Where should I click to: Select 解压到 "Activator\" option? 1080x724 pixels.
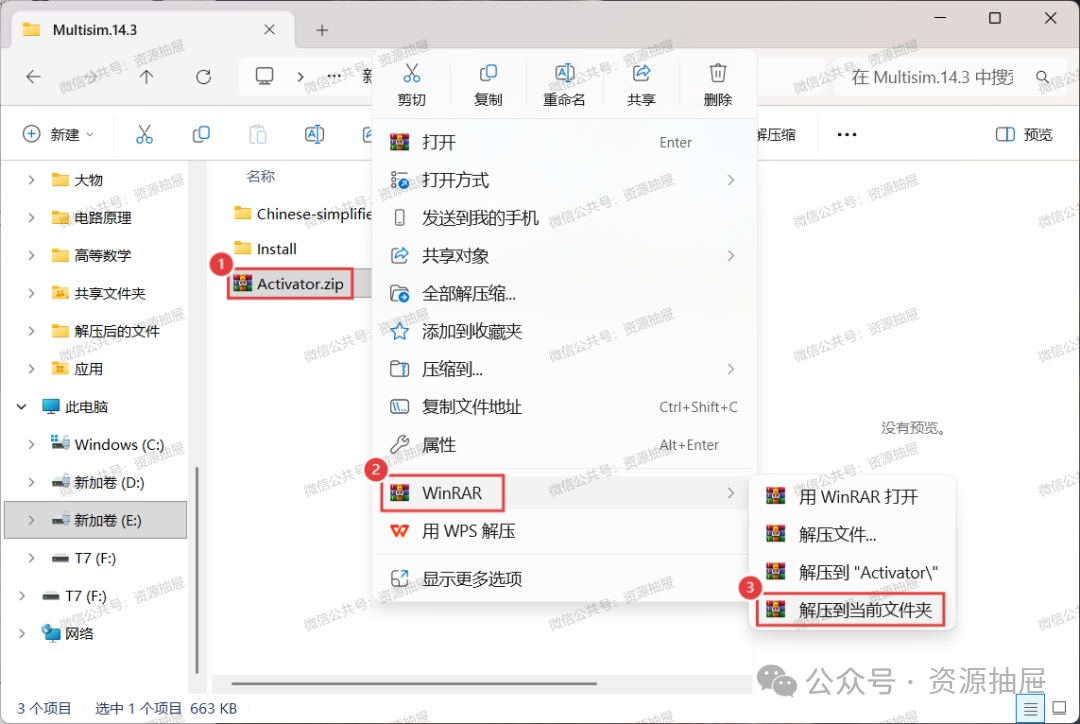click(x=852, y=572)
